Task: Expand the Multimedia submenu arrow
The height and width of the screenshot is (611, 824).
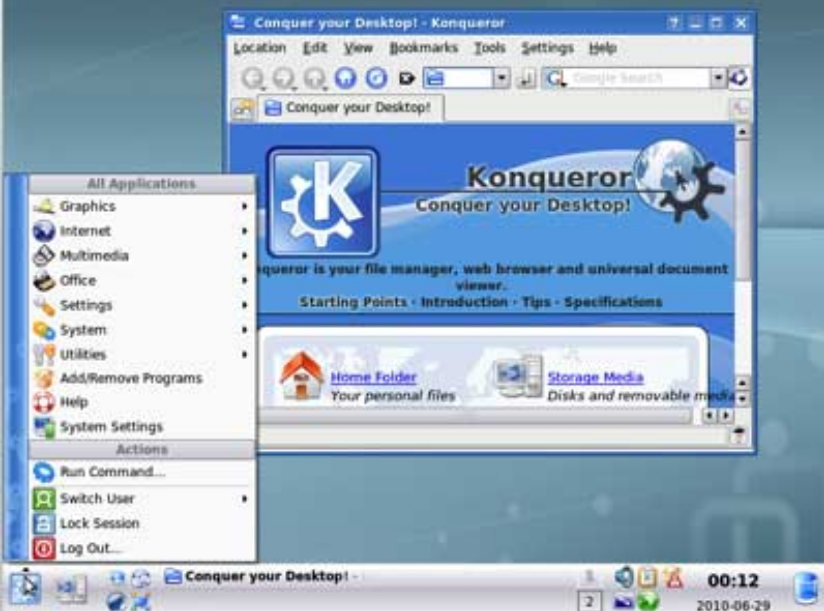Action: [x=244, y=256]
